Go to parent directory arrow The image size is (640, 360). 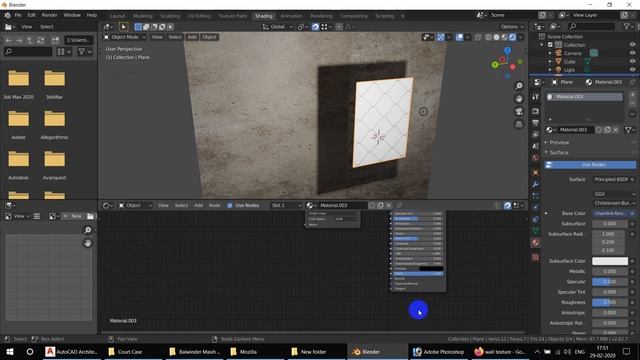[x=30, y=40]
